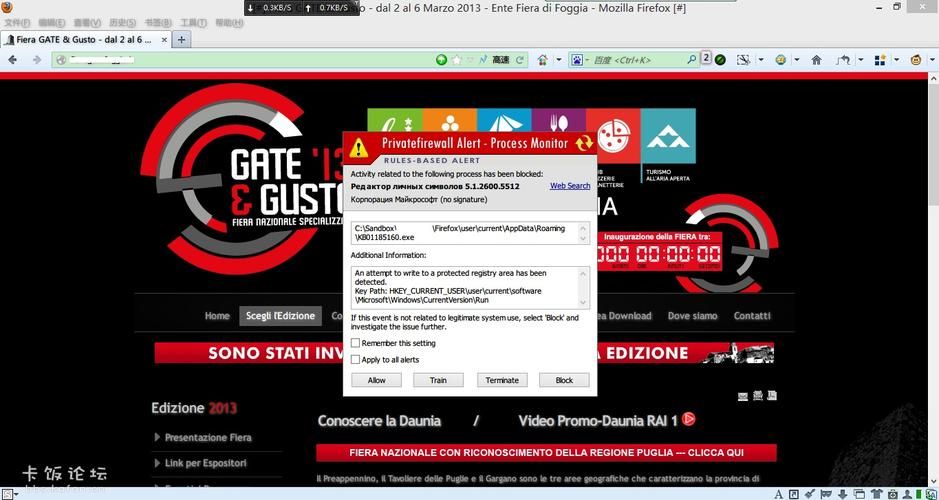
Task: Click Block in the firewall alert
Action: click(x=564, y=380)
